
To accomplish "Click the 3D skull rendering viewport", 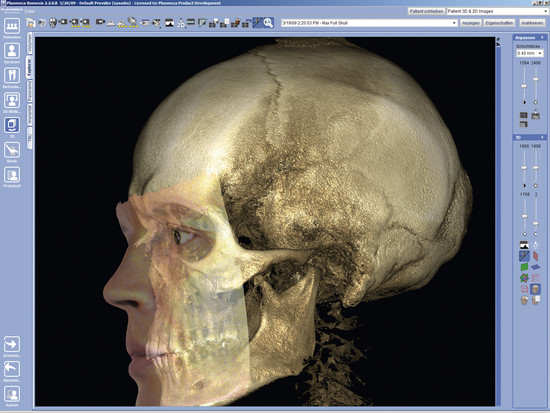I will click(265, 221).
